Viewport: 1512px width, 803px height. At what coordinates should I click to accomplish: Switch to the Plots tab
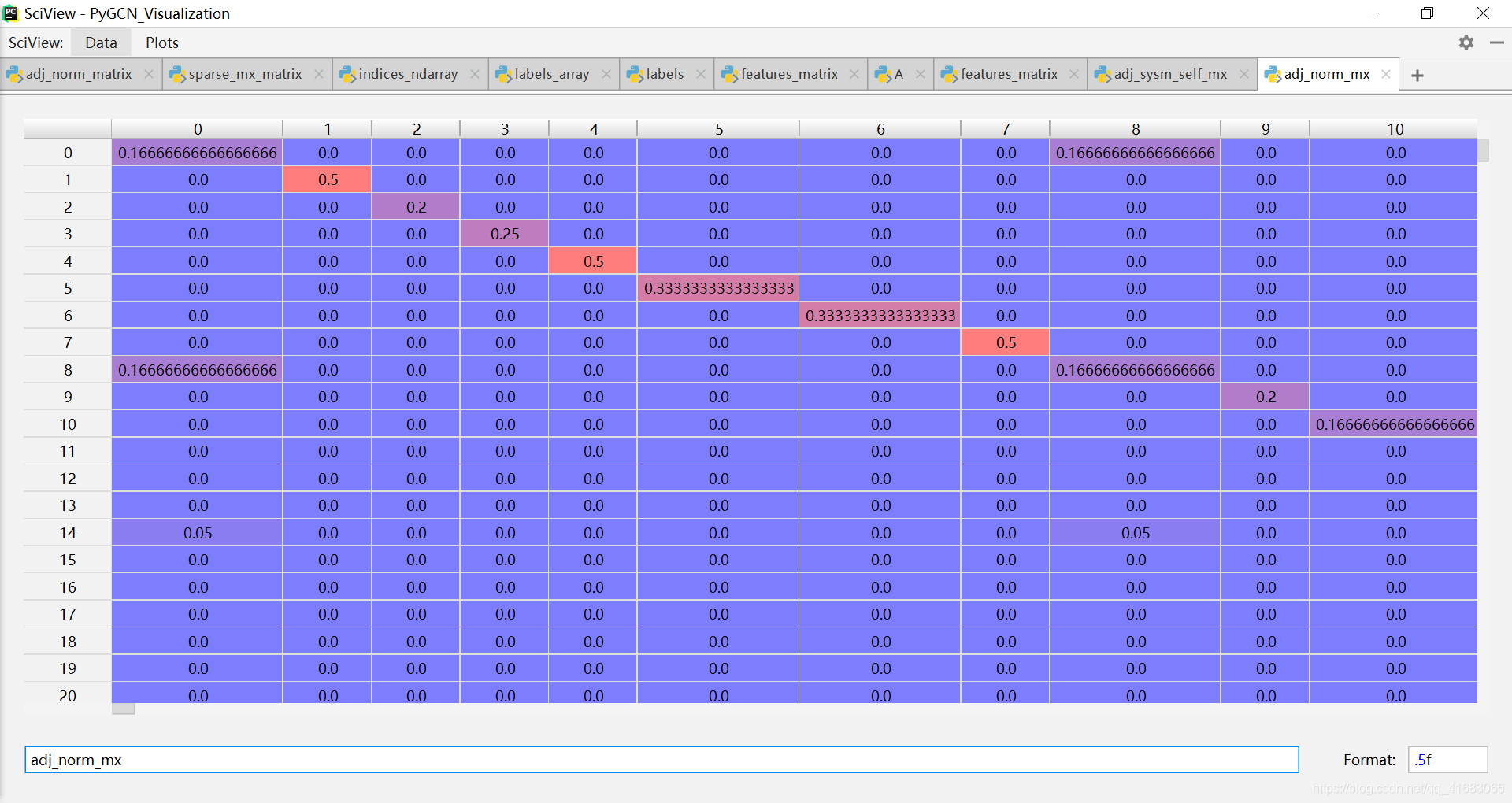(x=161, y=43)
